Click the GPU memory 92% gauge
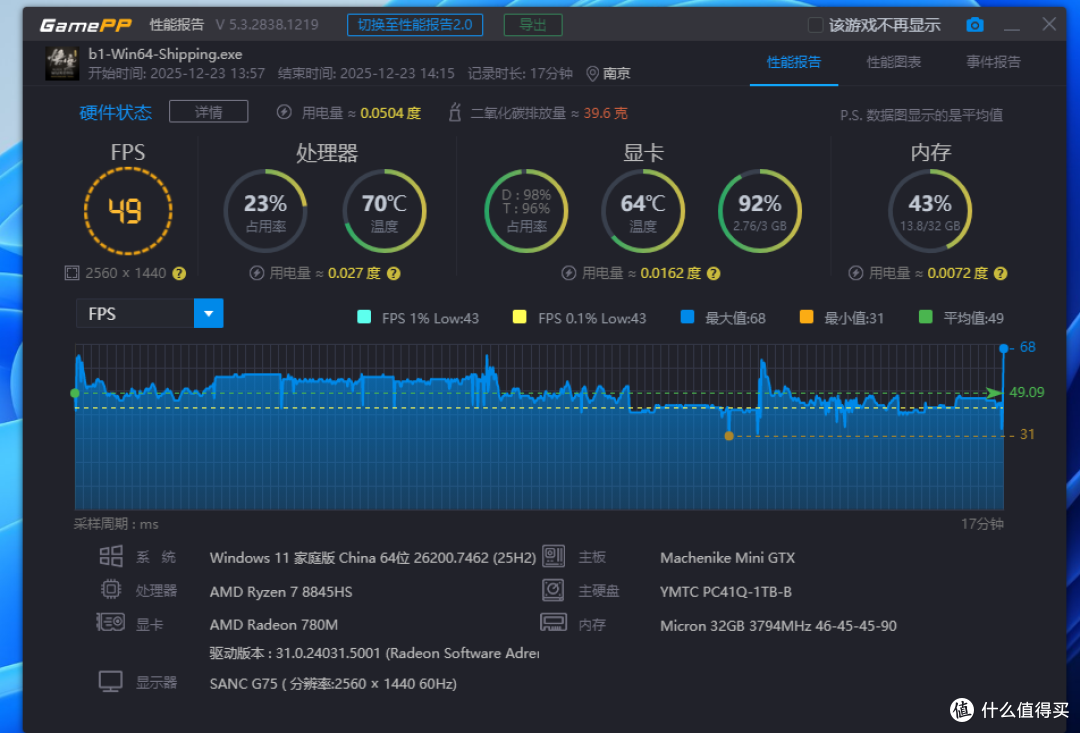Image resolution: width=1080 pixels, height=733 pixels. click(760, 211)
